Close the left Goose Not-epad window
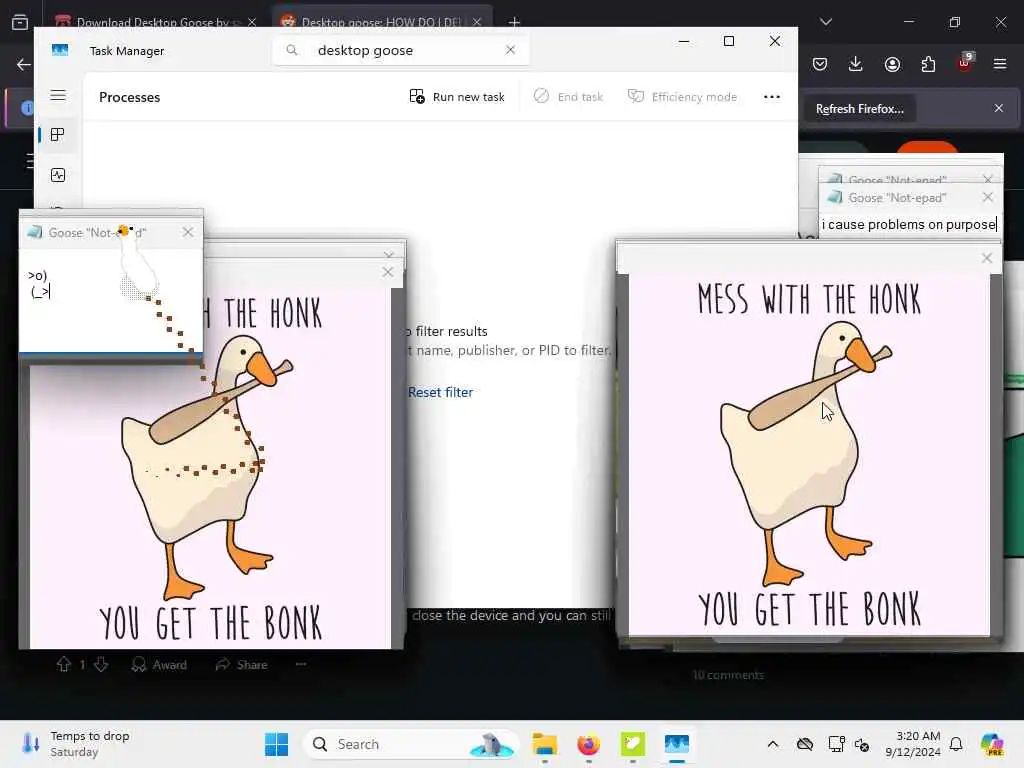This screenshot has width=1024, height=768. (188, 232)
